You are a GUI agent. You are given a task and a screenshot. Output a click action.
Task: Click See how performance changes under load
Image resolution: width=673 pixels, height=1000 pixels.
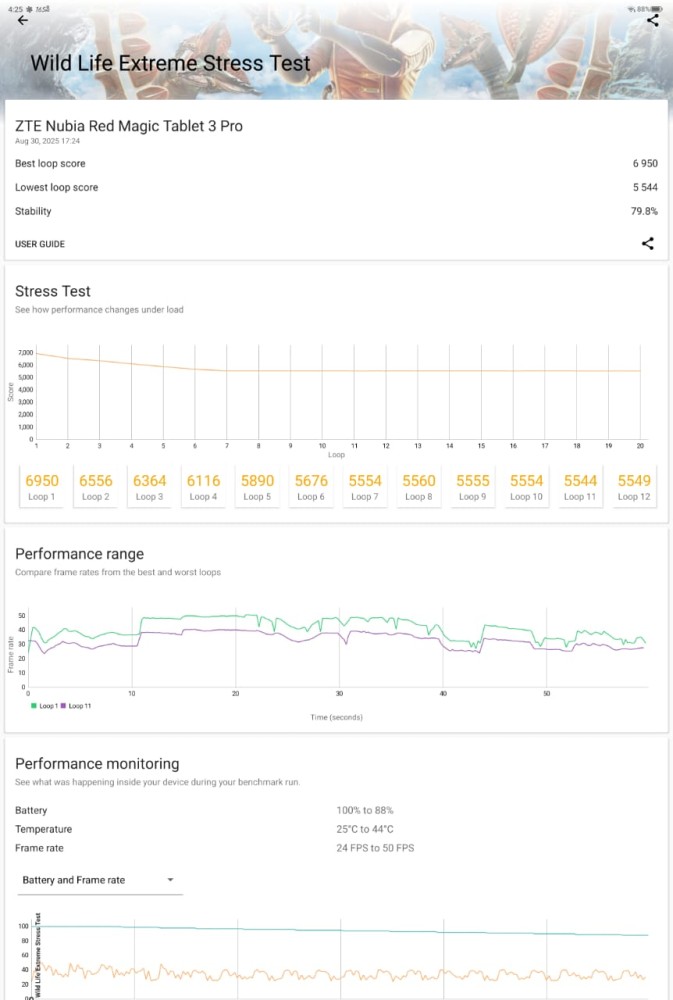tap(99, 310)
